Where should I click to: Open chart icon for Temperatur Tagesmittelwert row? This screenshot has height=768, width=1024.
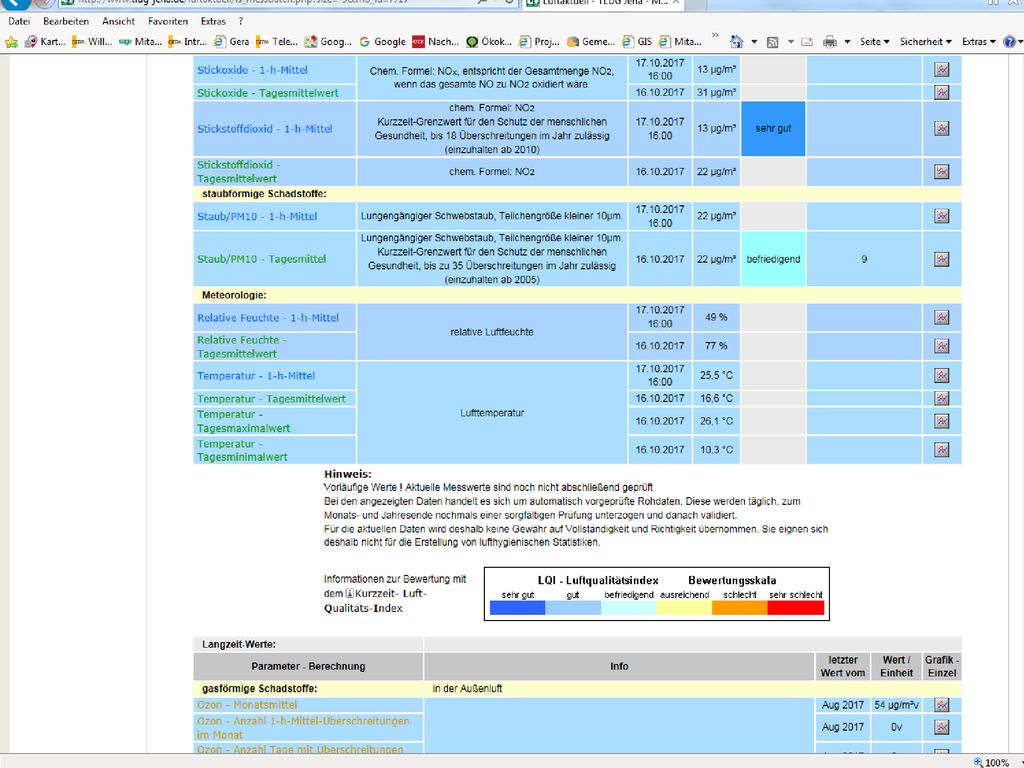941,398
